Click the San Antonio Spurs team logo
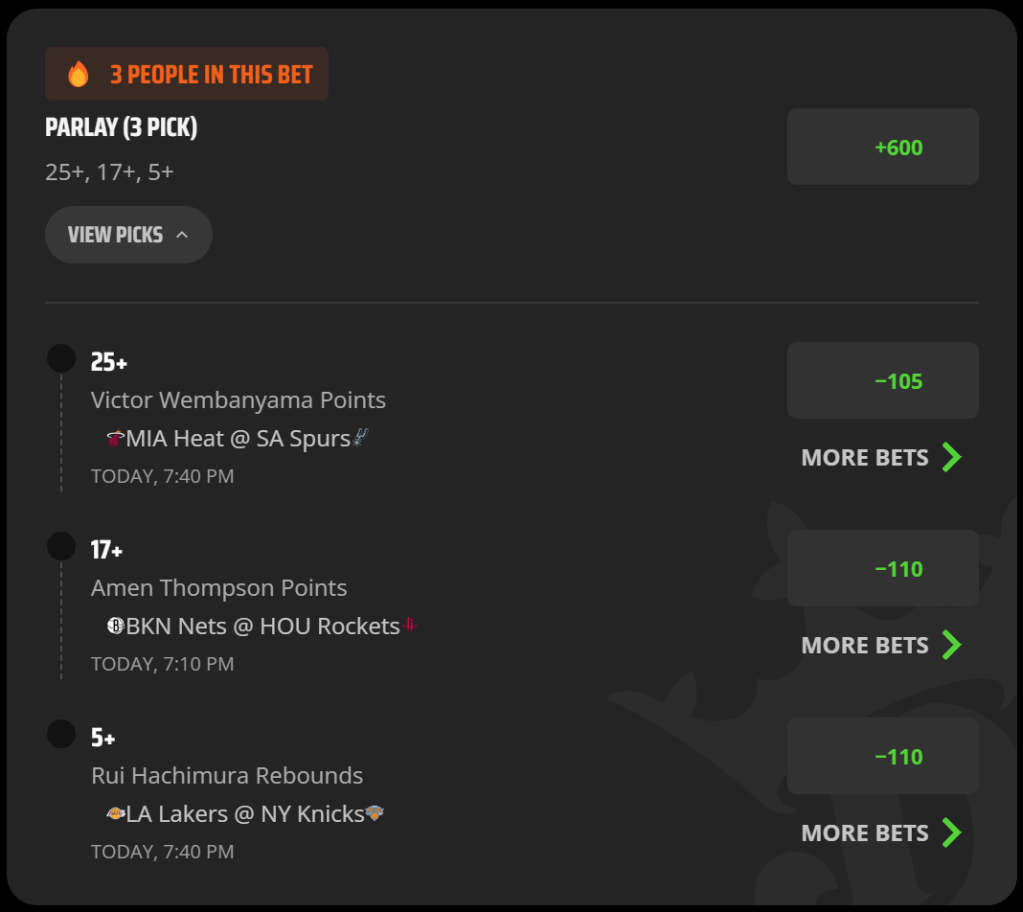 360,438
